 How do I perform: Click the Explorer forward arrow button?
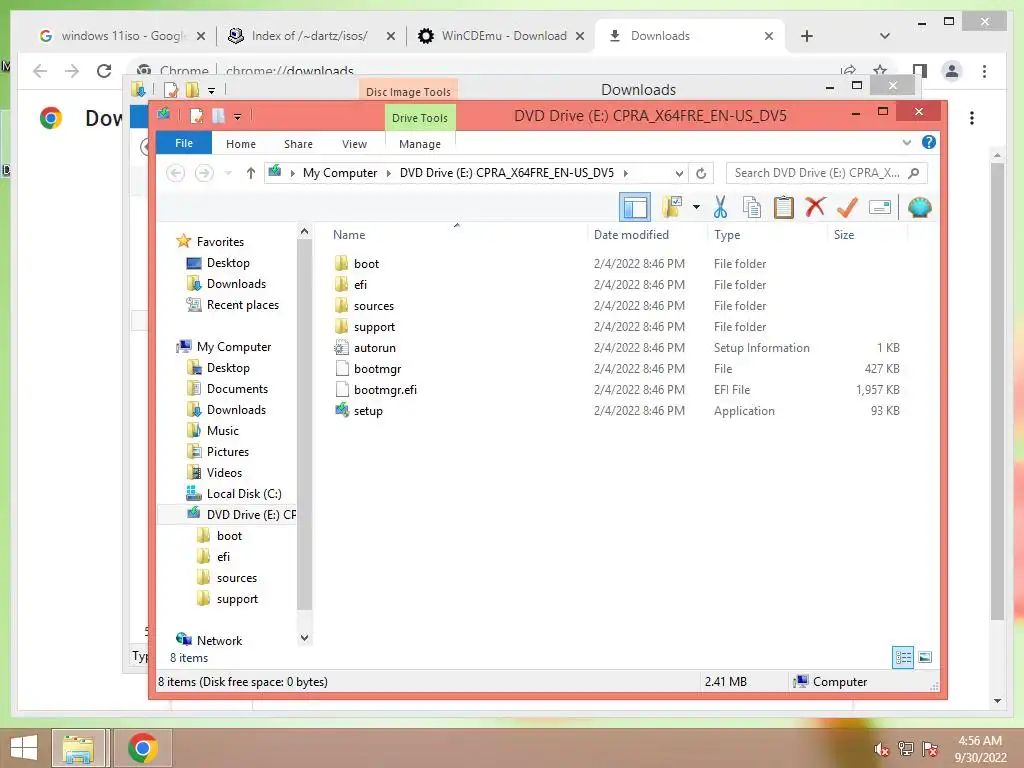[x=204, y=173]
